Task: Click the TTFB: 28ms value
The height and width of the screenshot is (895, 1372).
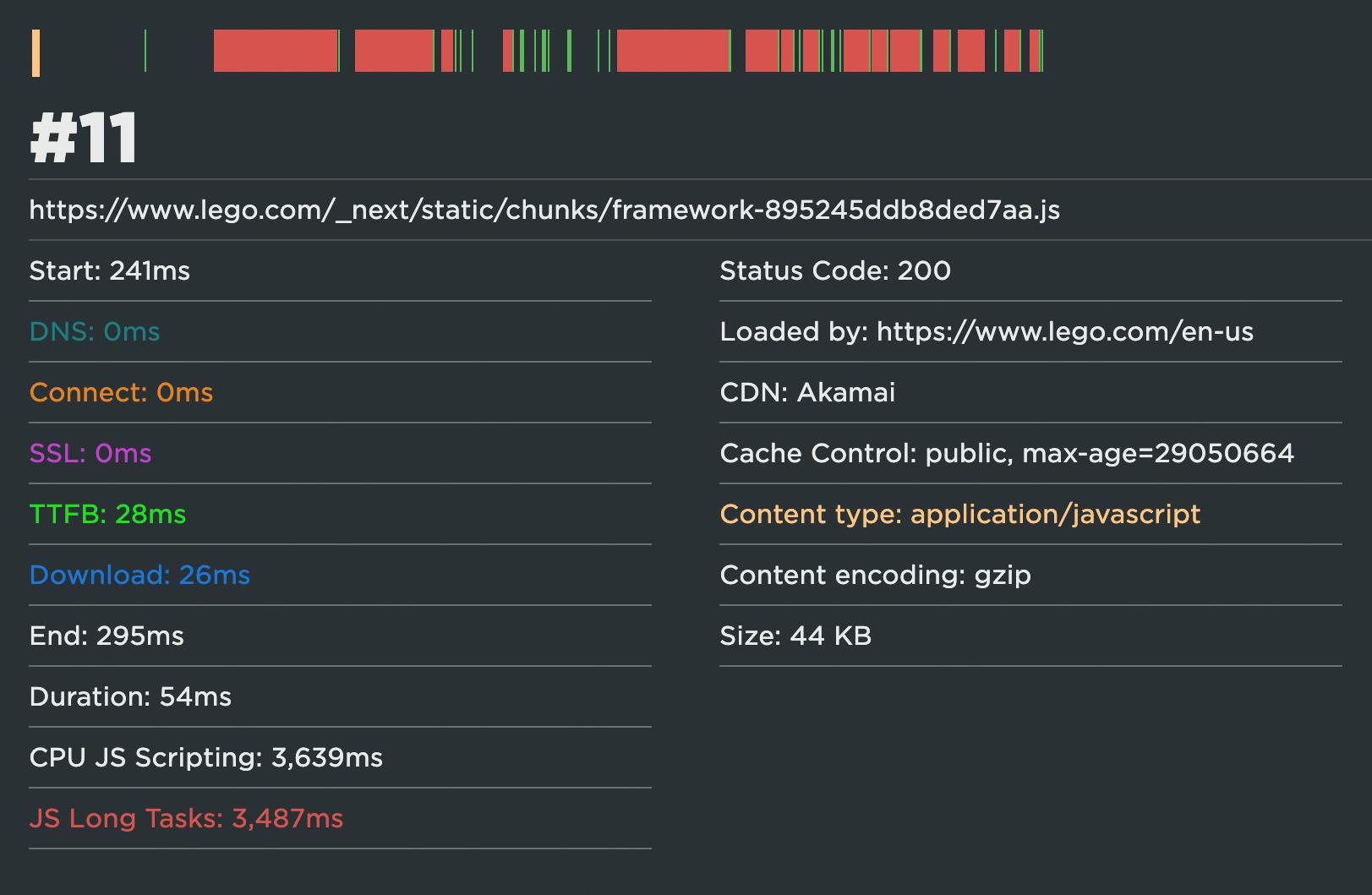Action: pyautogui.click(x=107, y=514)
